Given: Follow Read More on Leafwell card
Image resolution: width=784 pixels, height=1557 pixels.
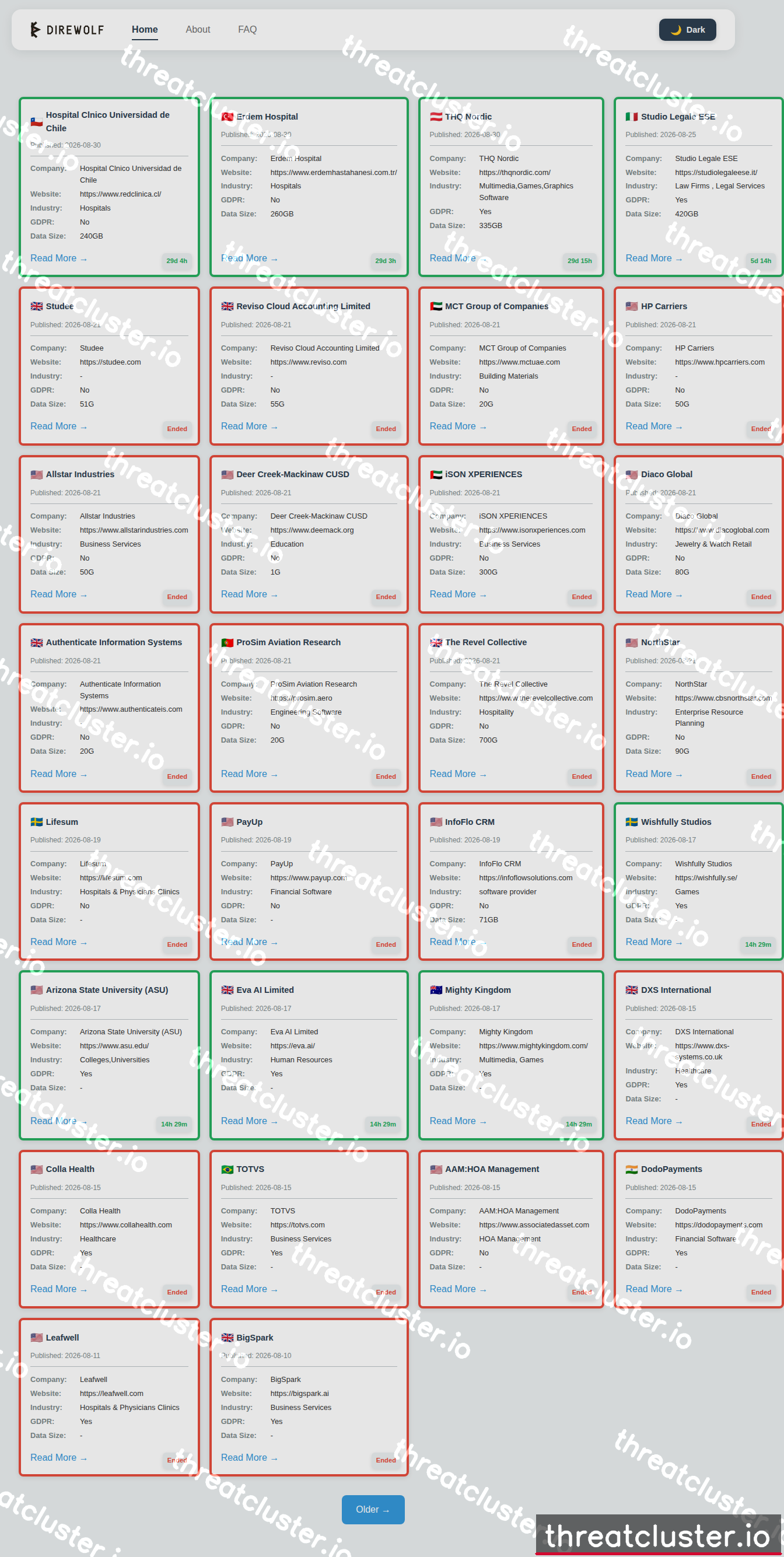Looking at the screenshot, I should coord(59,1457).
